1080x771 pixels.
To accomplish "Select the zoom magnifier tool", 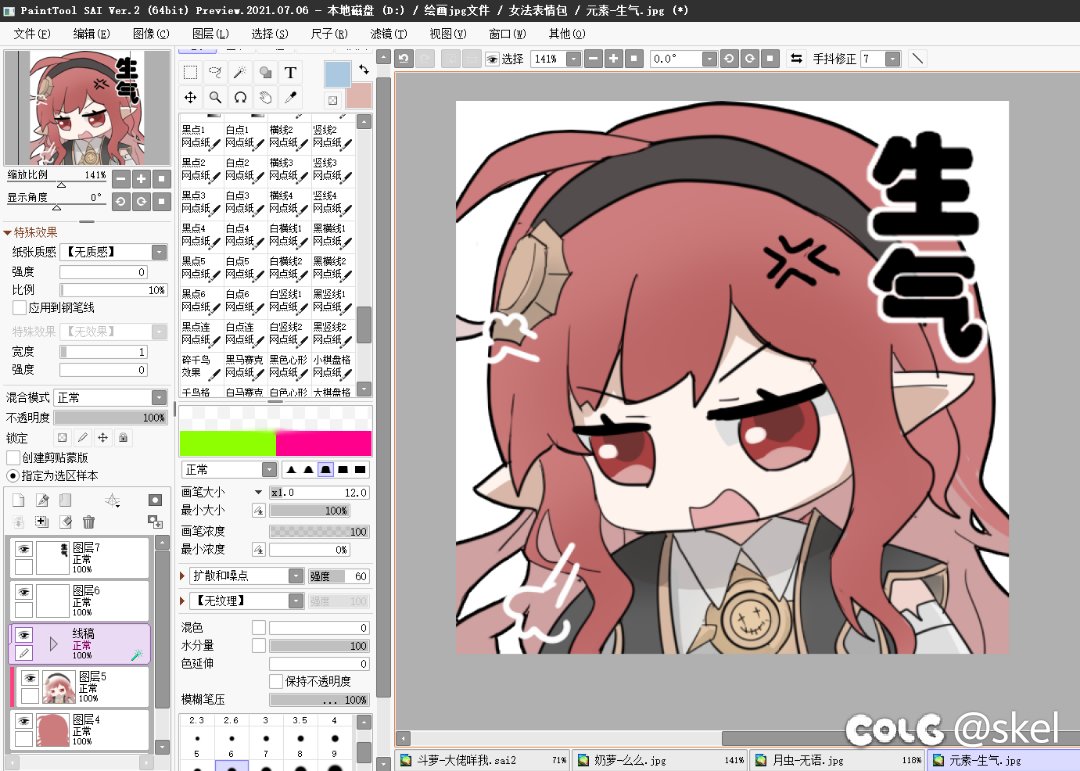I will pyautogui.click(x=216, y=97).
